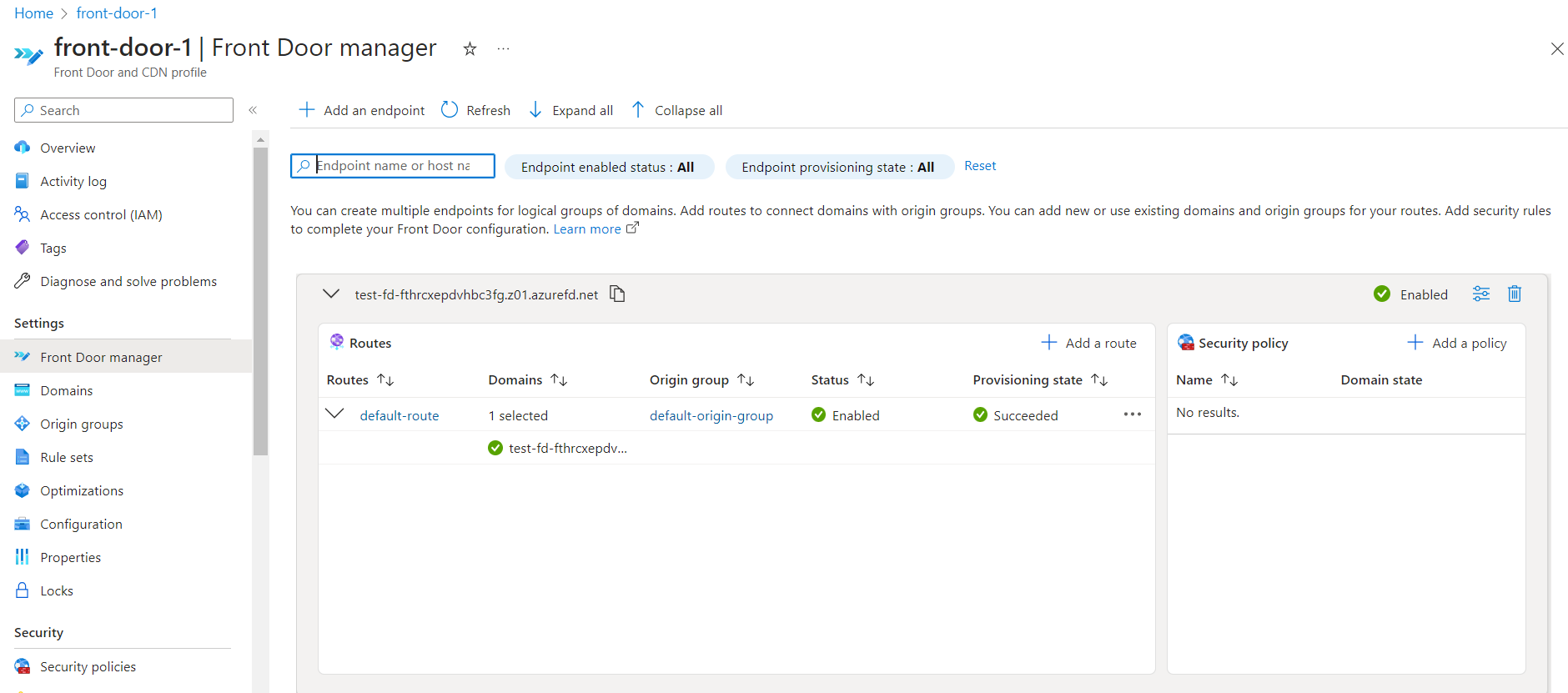The height and width of the screenshot is (693, 1568).
Task: Click Add a route
Action: [1089, 343]
